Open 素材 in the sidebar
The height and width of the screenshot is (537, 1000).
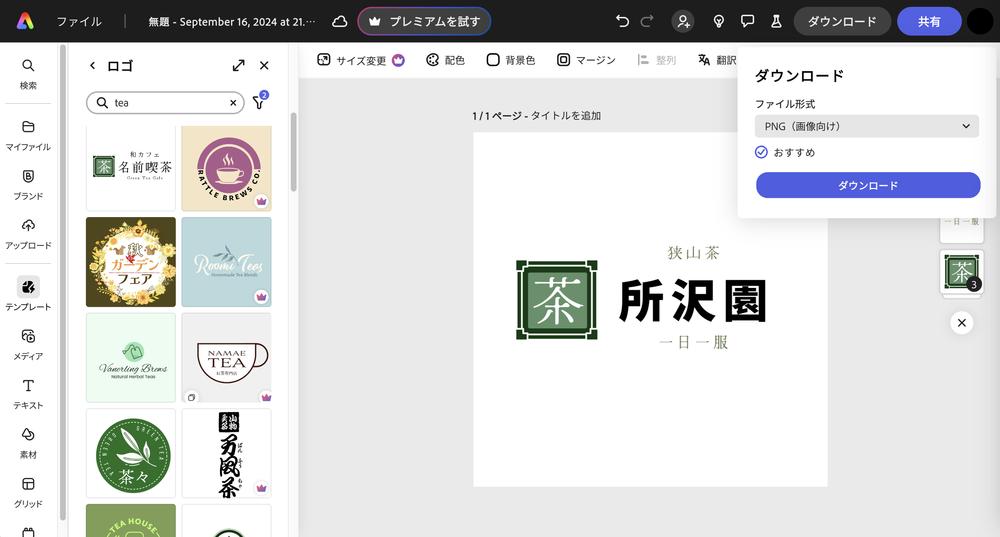tap(28, 443)
